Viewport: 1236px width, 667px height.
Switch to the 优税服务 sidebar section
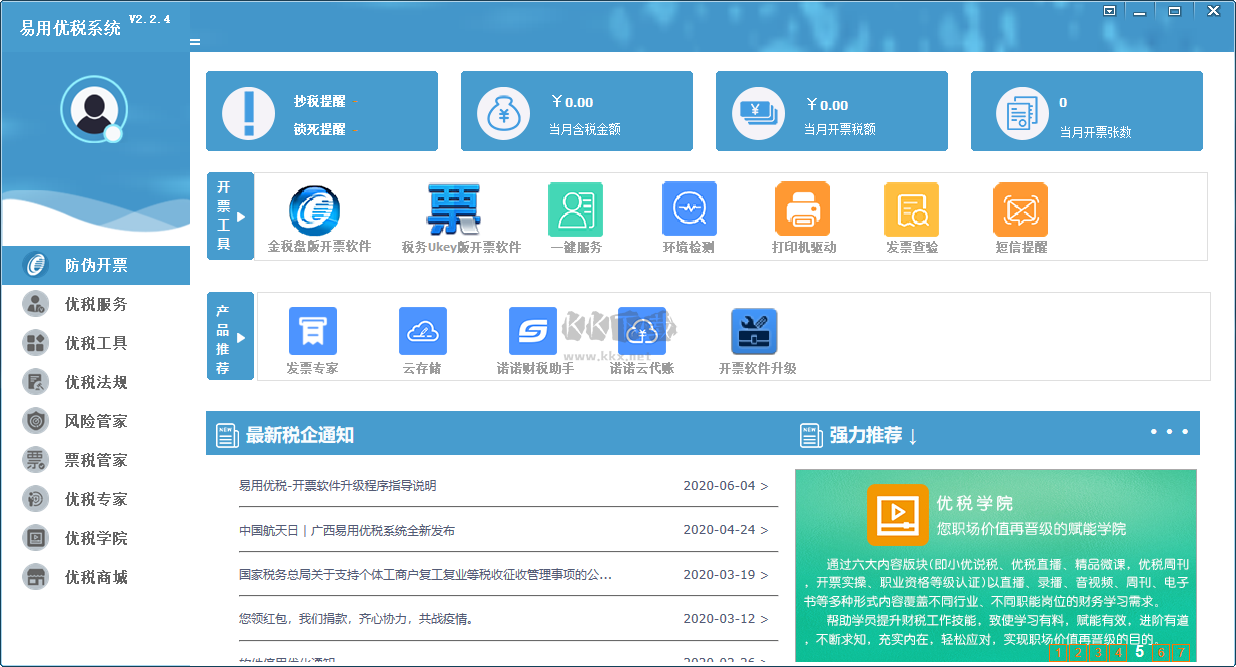(95, 303)
